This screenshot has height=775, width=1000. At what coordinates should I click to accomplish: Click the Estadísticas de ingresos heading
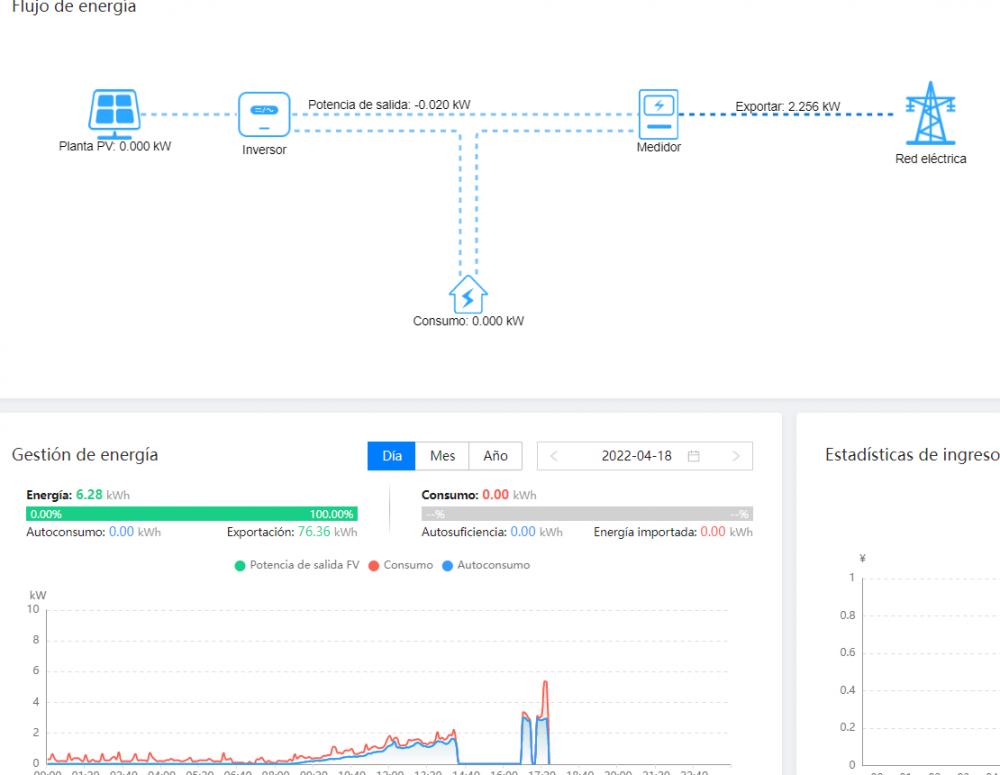click(x=912, y=455)
